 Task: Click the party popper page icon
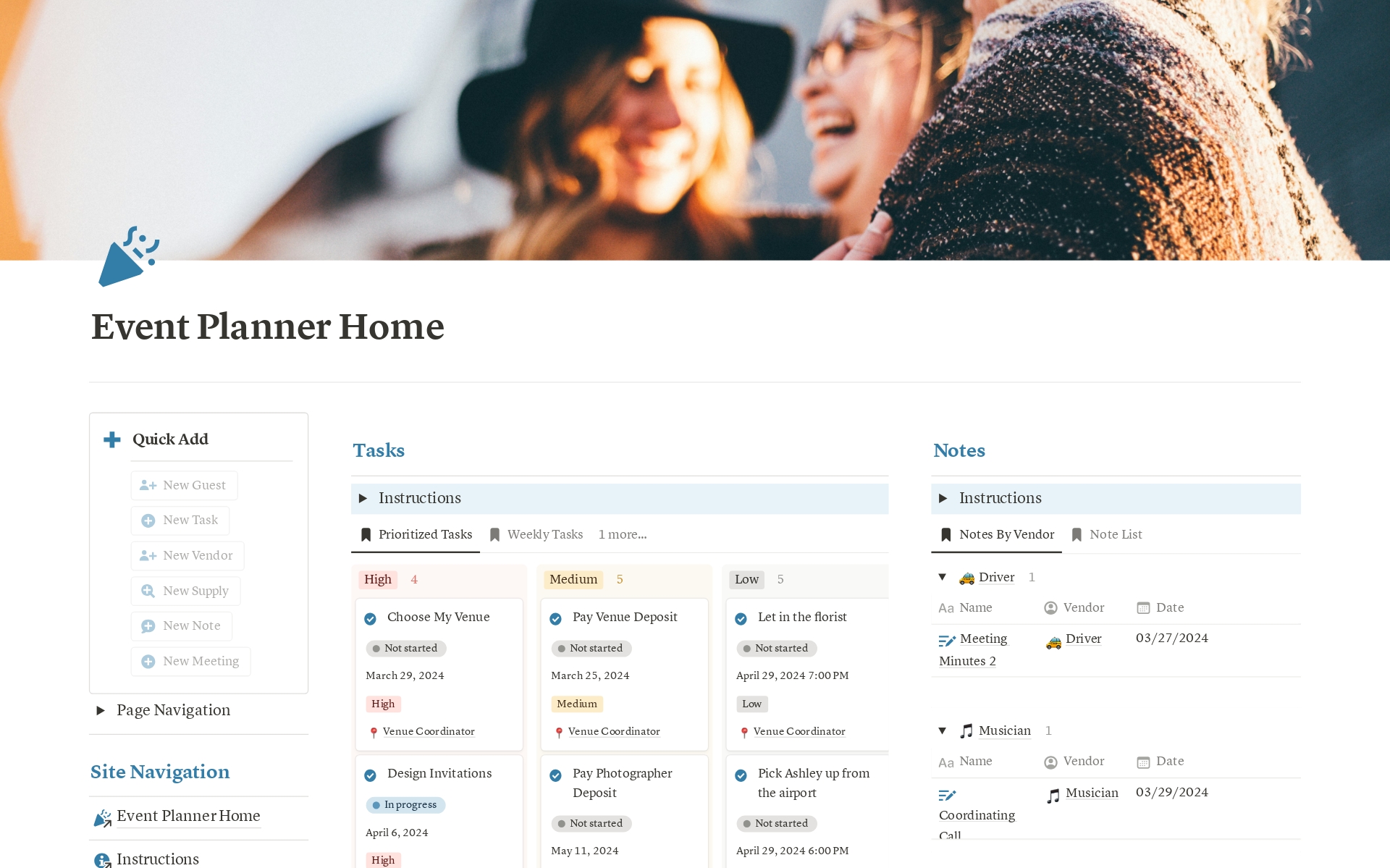129,258
